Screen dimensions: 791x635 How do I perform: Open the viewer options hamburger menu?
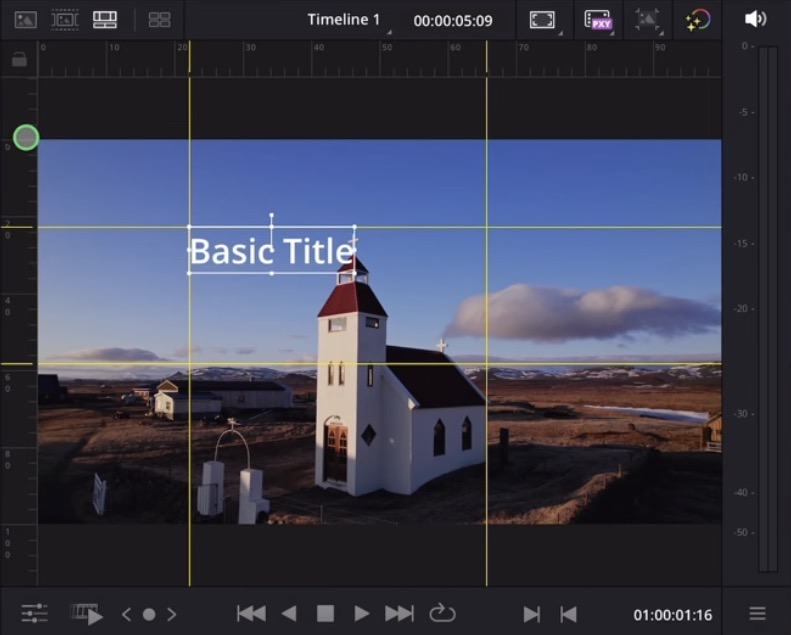[x=757, y=613]
